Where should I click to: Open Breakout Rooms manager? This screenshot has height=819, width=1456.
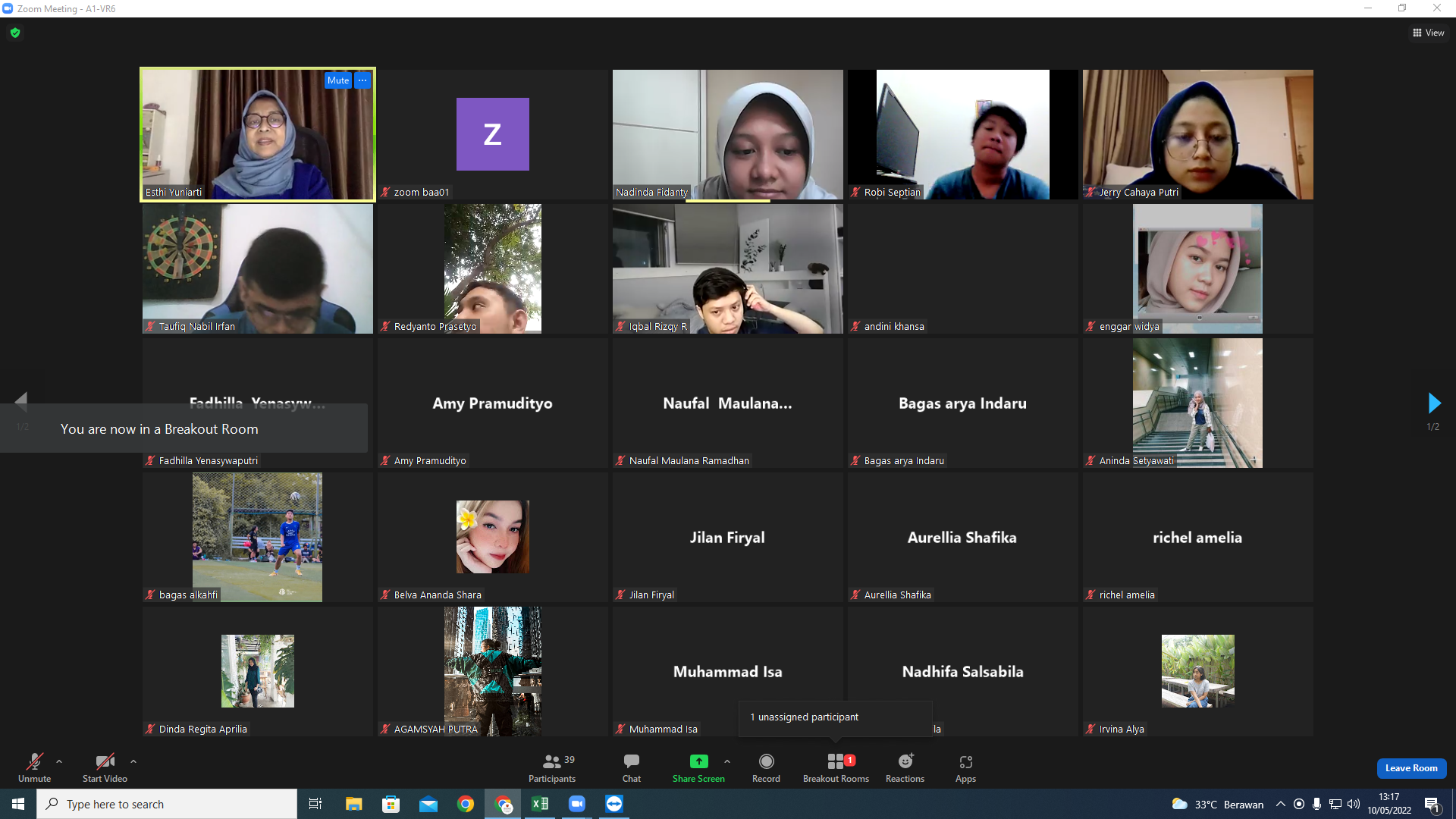836,767
